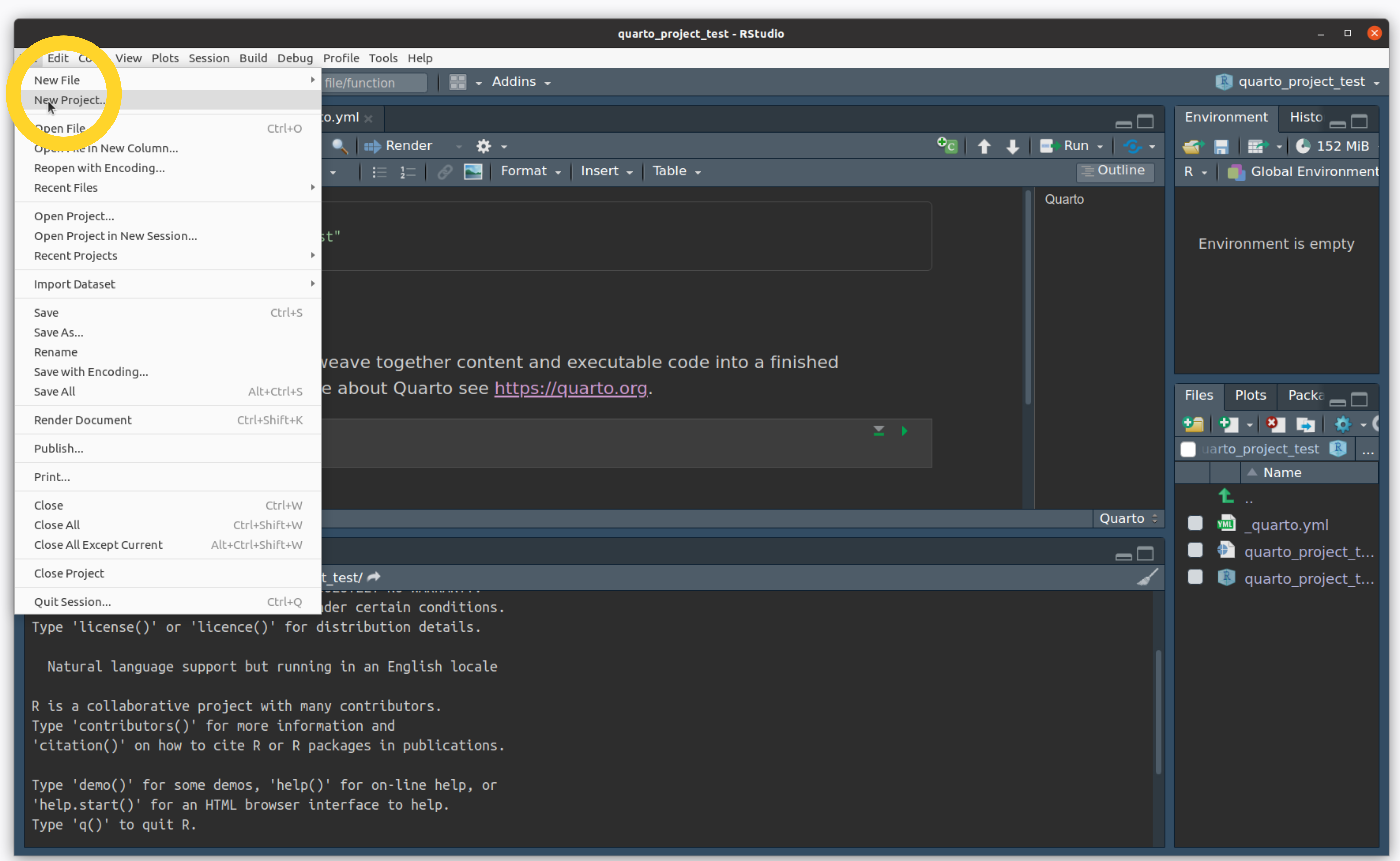Run the current code chunk
The width and height of the screenshot is (1400, 861).
click(x=905, y=431)
